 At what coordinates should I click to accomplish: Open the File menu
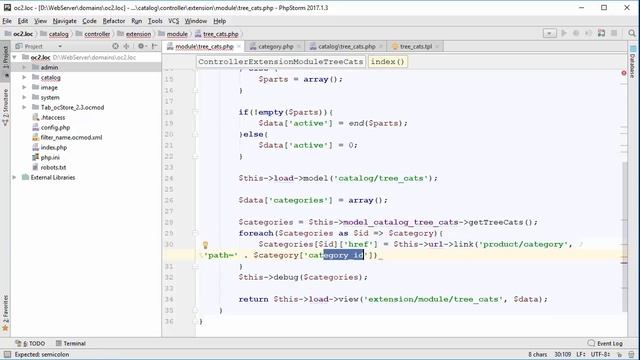pyautogui.click(x=7, y=21)
